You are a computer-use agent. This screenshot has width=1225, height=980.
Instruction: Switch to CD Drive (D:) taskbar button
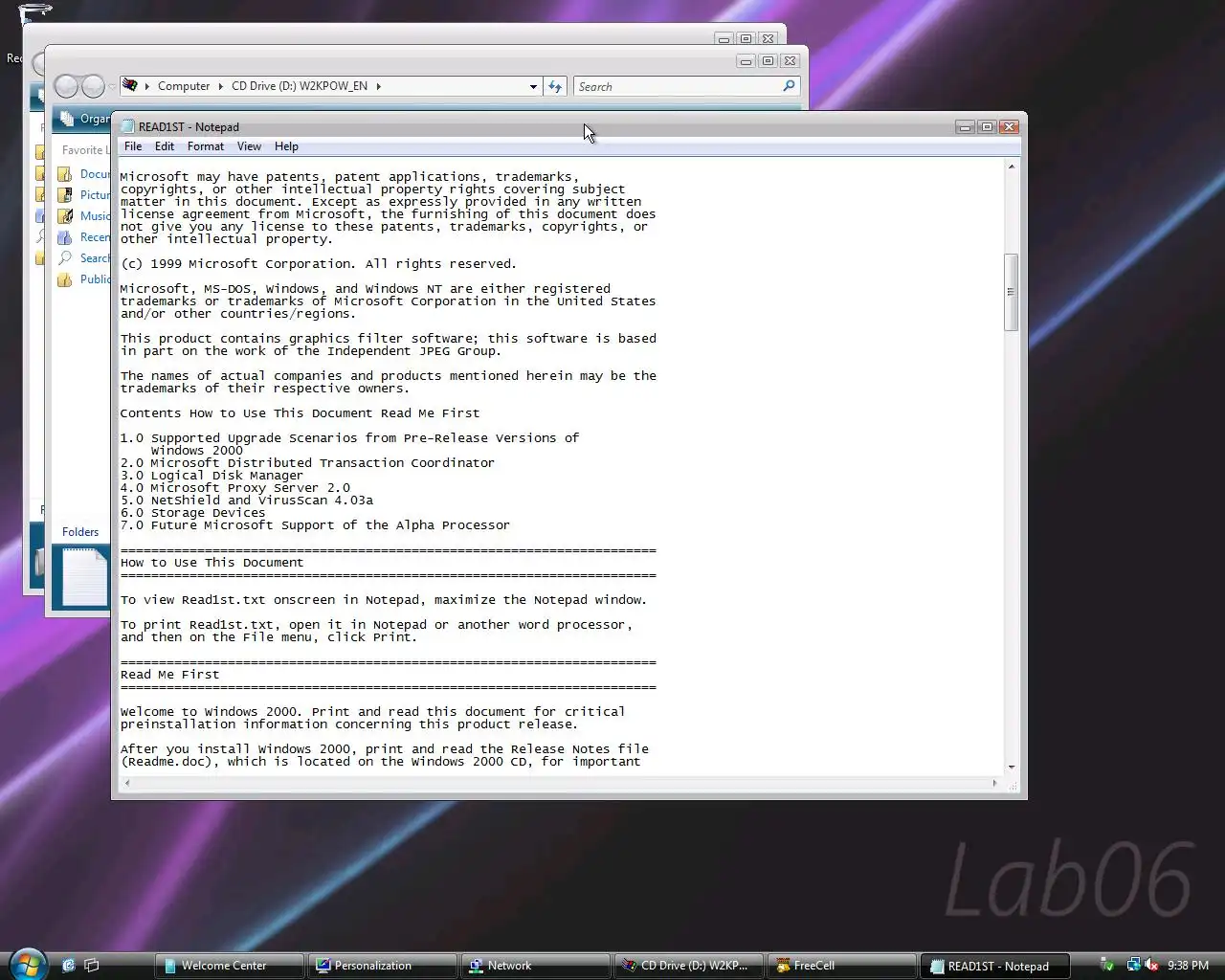[x=688, y=966]
